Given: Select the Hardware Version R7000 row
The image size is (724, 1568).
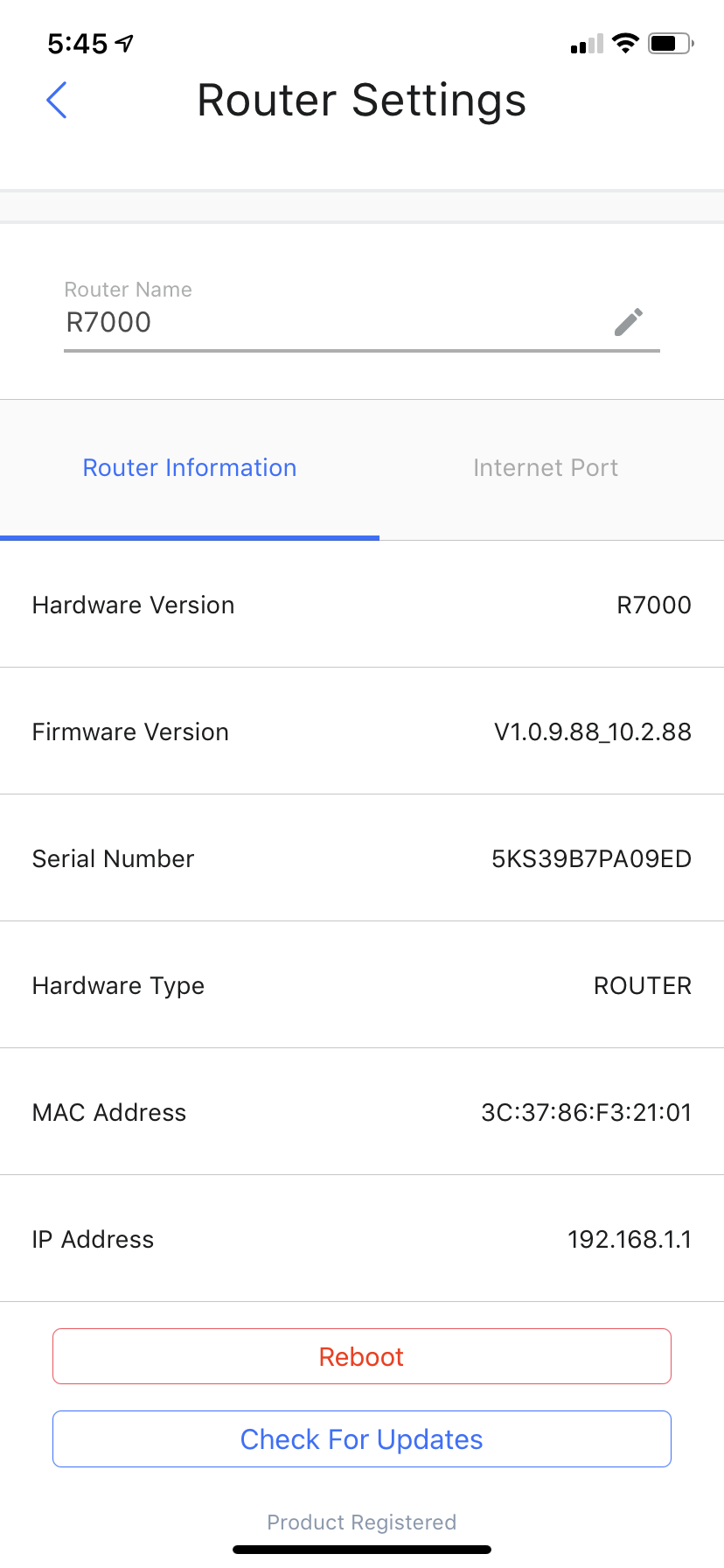Looking at the screenshot, I should click(x=362, y=605).
